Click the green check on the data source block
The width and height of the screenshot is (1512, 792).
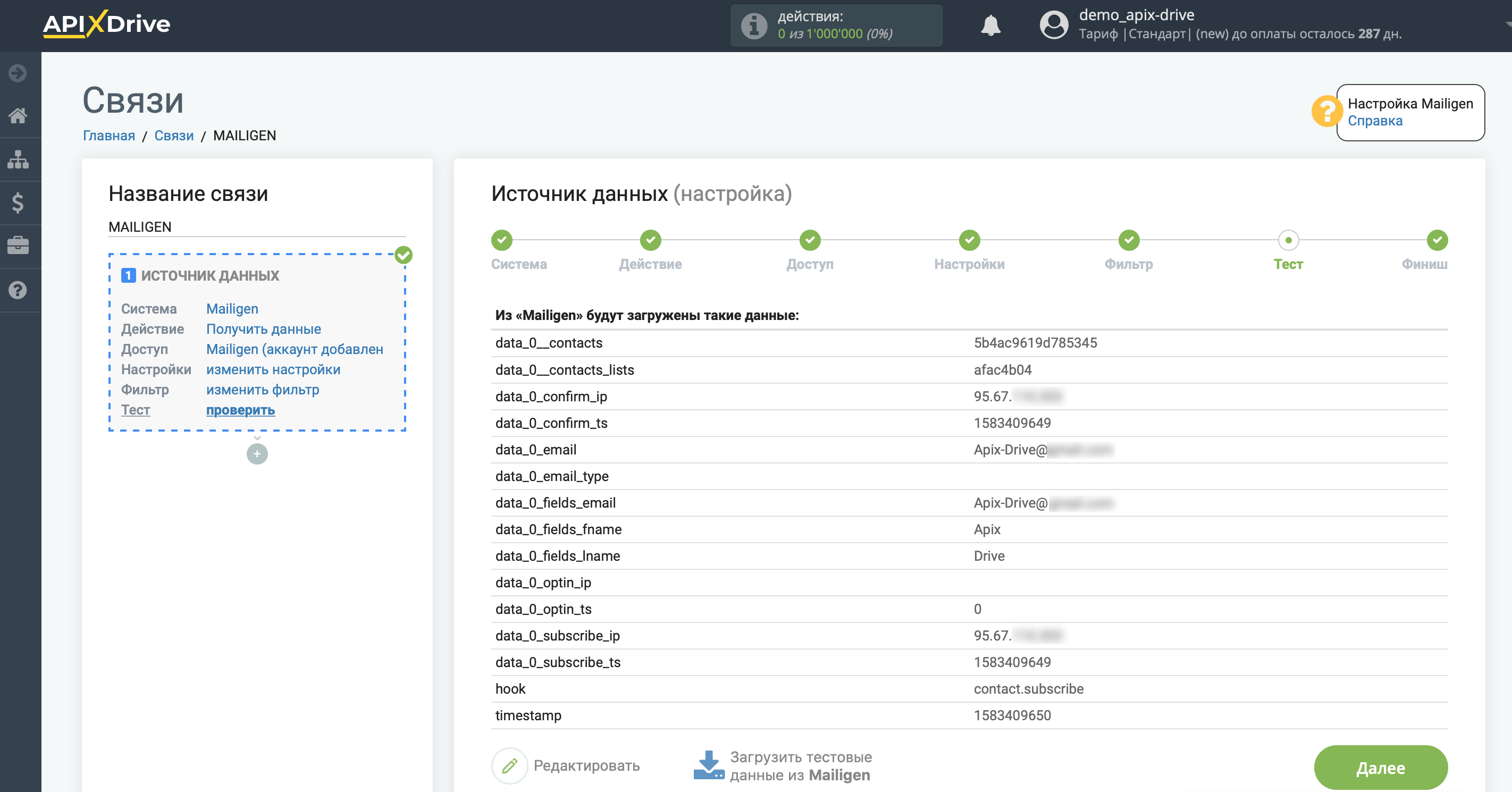404,255
